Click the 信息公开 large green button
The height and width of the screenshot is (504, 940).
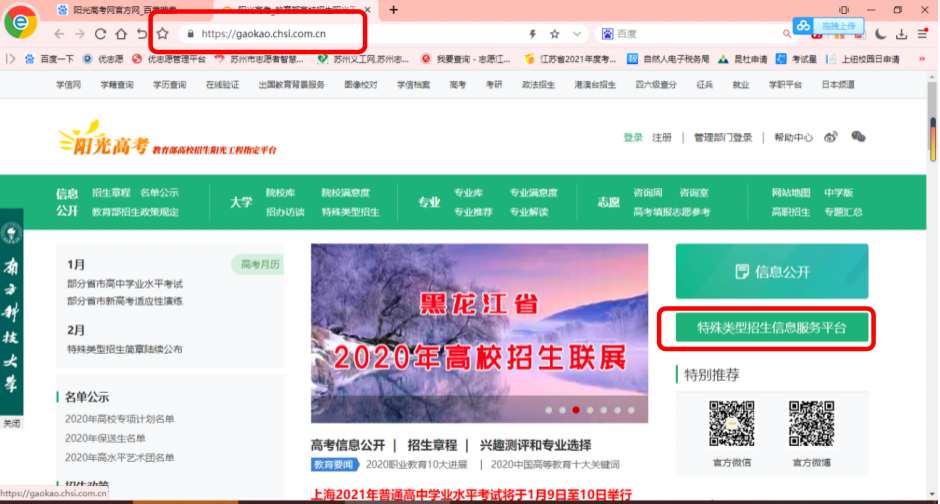(x=772, y=271)
